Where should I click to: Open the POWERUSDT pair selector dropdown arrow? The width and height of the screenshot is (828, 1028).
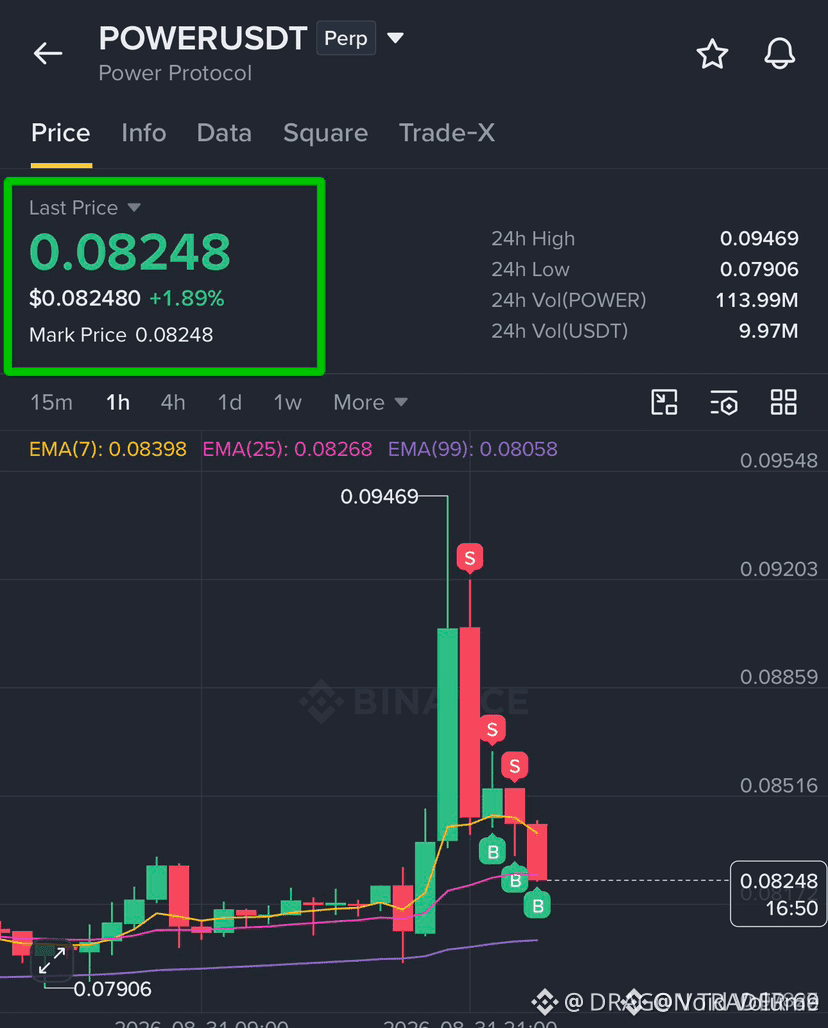pos(395,38)
